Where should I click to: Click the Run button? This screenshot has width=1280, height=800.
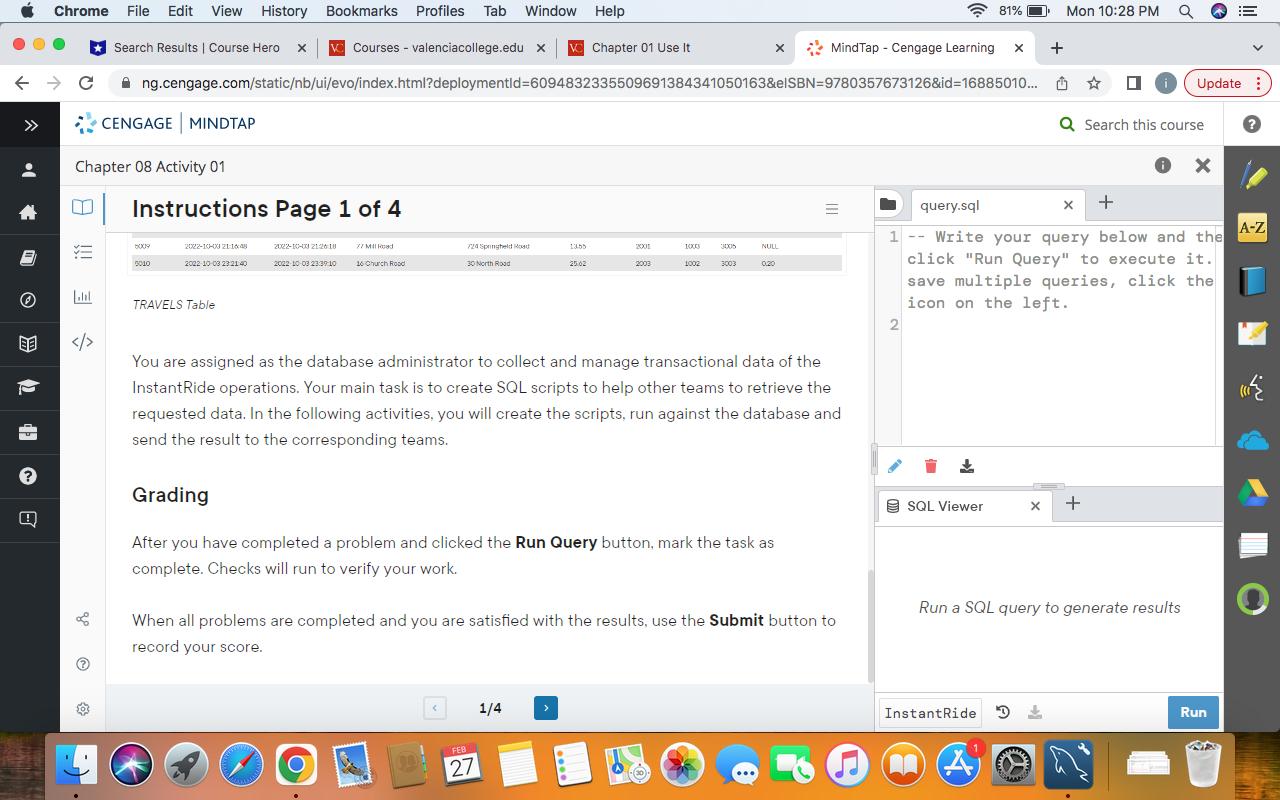[1193, 712]
